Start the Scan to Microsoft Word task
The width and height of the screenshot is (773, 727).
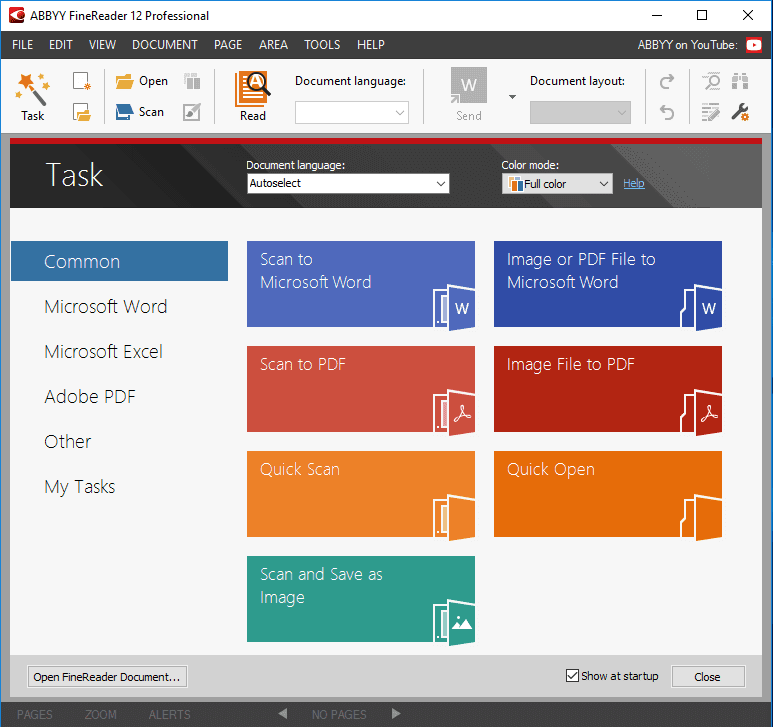tap(361, 284)
